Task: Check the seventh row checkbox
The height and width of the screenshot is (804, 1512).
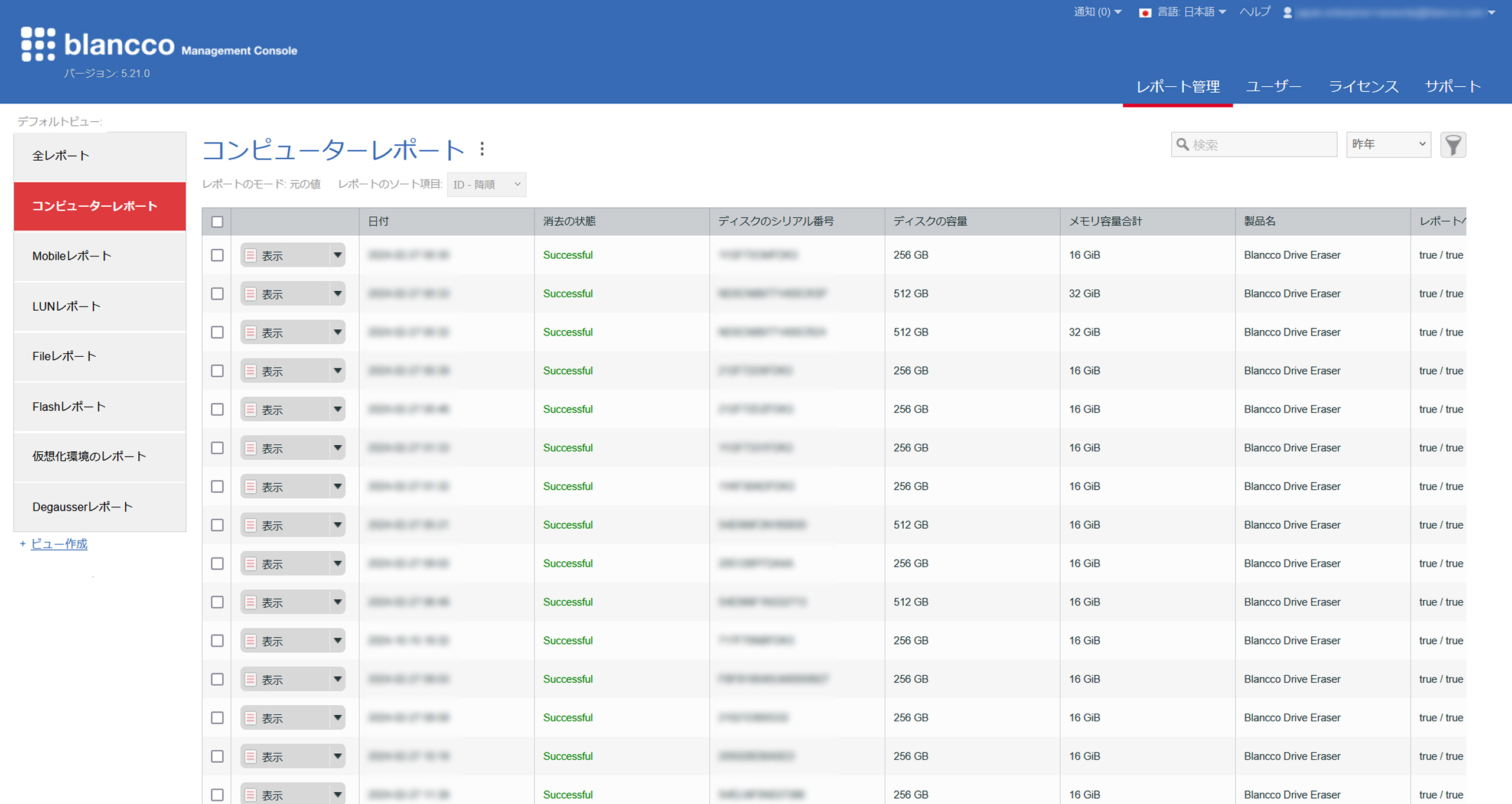Action: click(217, 486)
